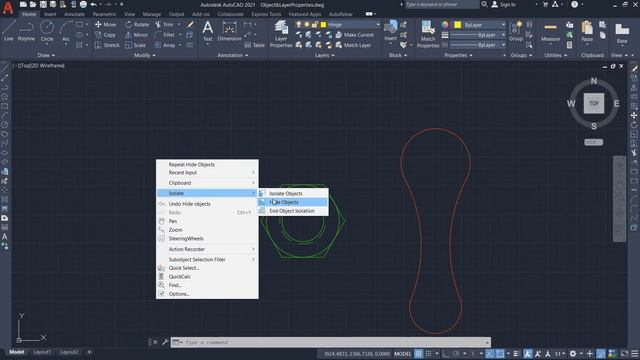Toggle polar tracking in status bar
The image size is (640, 360).
click(x=456, y=354)
